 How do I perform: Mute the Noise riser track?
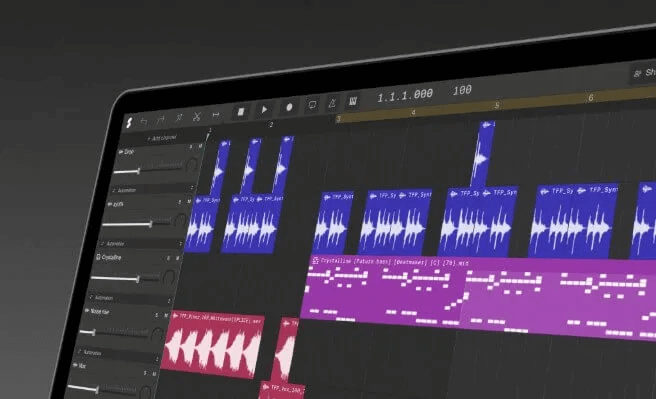(166, 315)
